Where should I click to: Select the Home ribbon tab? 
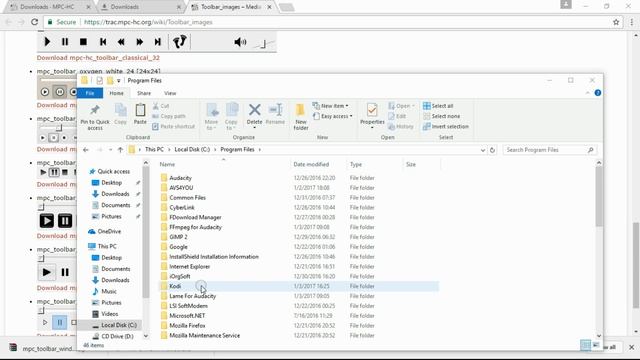[116, 93]
